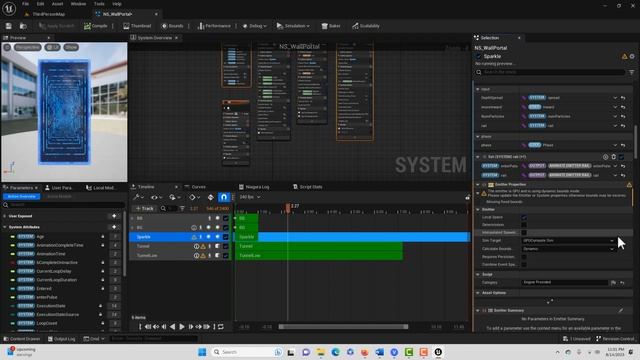Open the Sim Target dropdown

click(568, 241)
